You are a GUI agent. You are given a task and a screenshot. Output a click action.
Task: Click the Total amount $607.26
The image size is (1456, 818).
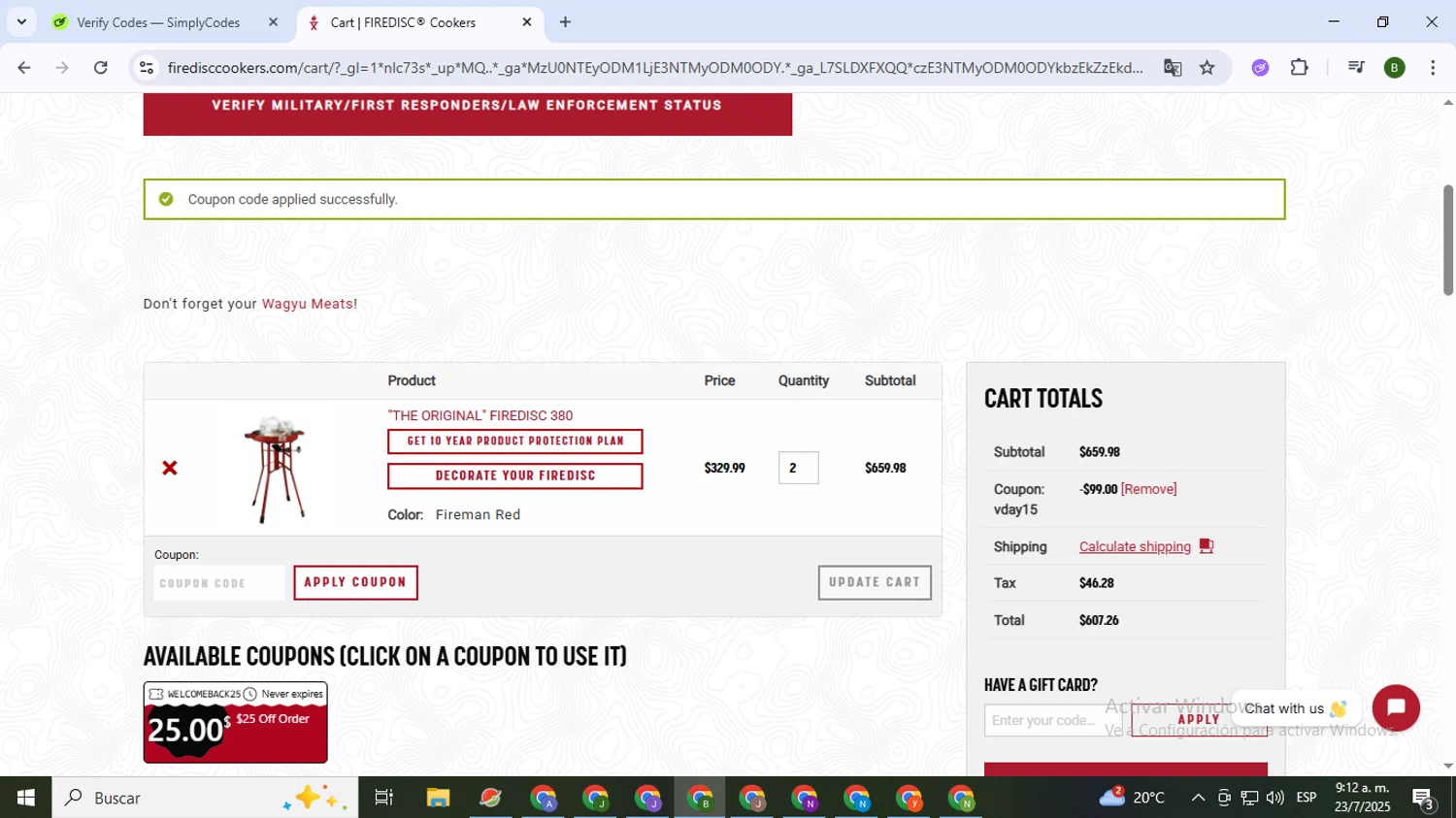[x=1099, y=620]
